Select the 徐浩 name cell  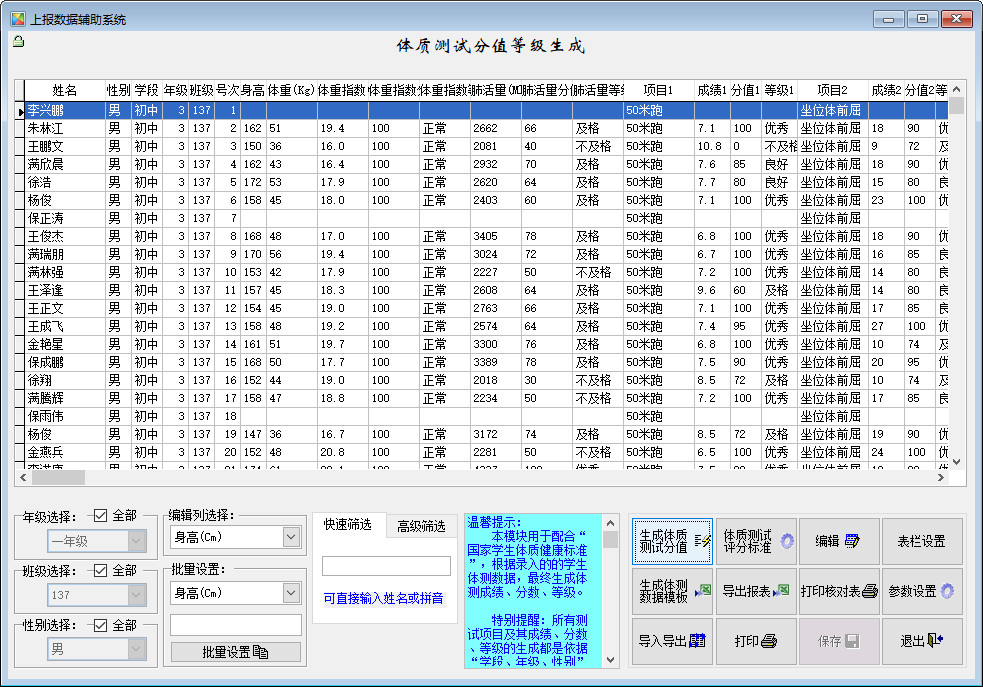(65, 182)
